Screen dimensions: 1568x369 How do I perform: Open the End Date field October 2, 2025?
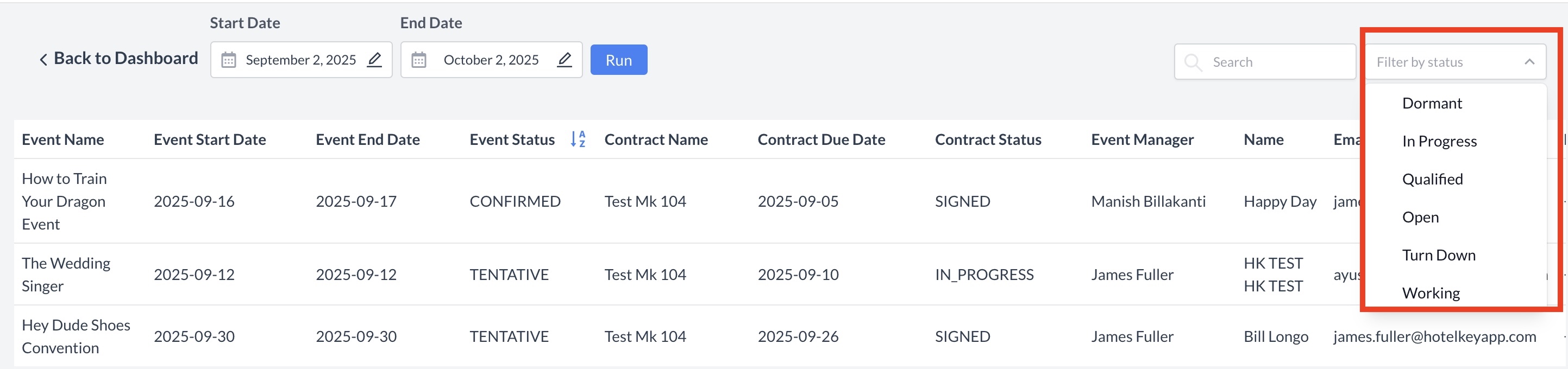(491, 60)
